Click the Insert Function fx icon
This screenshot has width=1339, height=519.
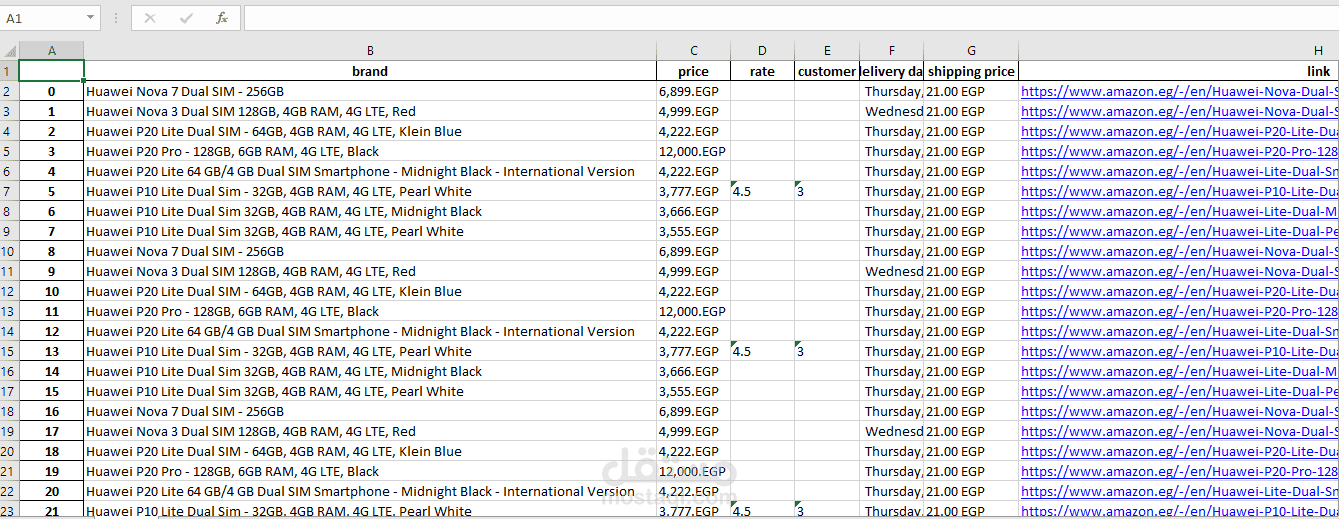pyautogui.click(x=221, y=18)
